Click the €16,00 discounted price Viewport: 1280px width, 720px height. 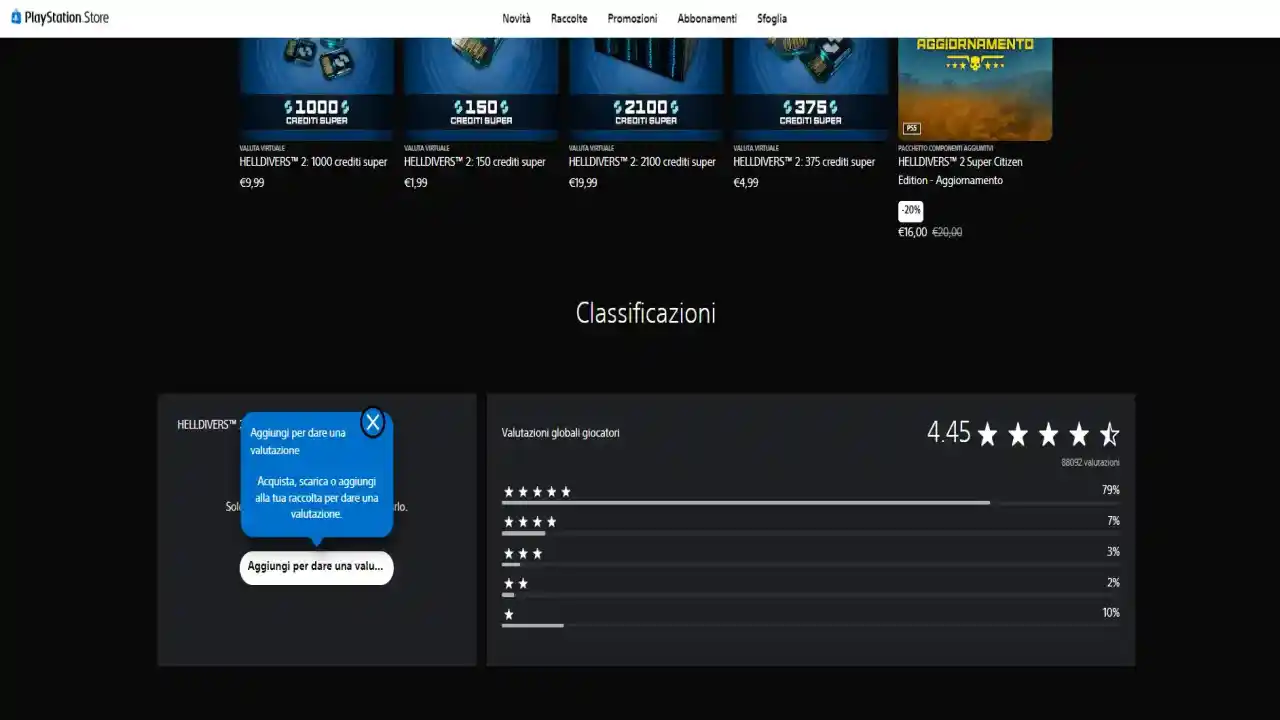coord(912,232)
